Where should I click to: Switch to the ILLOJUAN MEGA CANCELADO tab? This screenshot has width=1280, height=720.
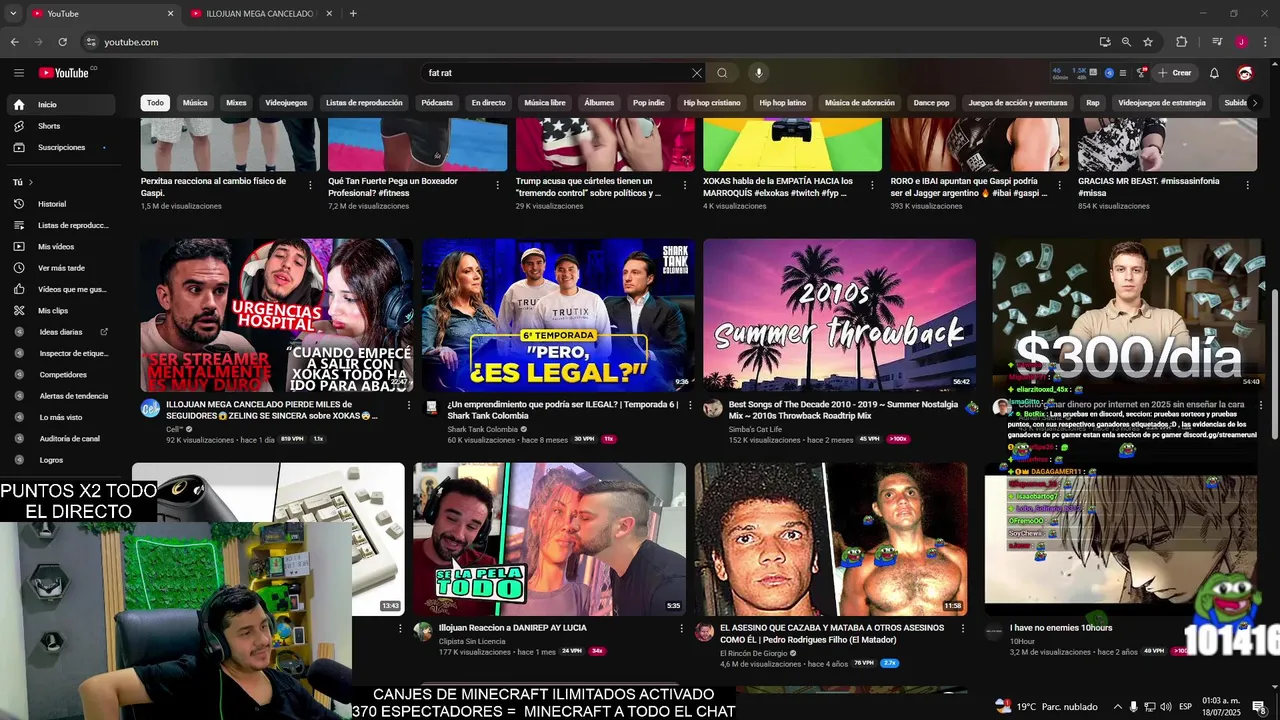(x=261, y=13)
